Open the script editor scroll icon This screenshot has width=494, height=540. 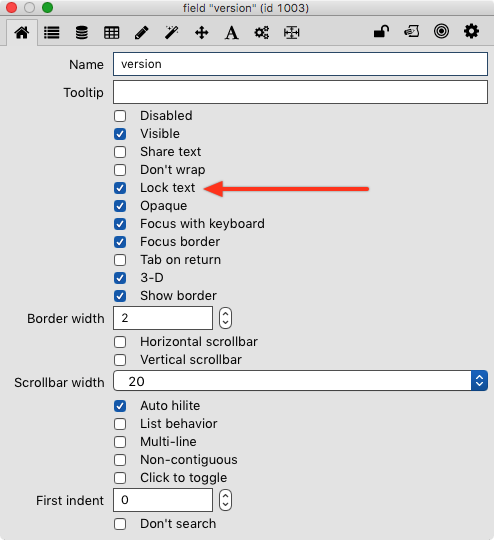(412, 32)
